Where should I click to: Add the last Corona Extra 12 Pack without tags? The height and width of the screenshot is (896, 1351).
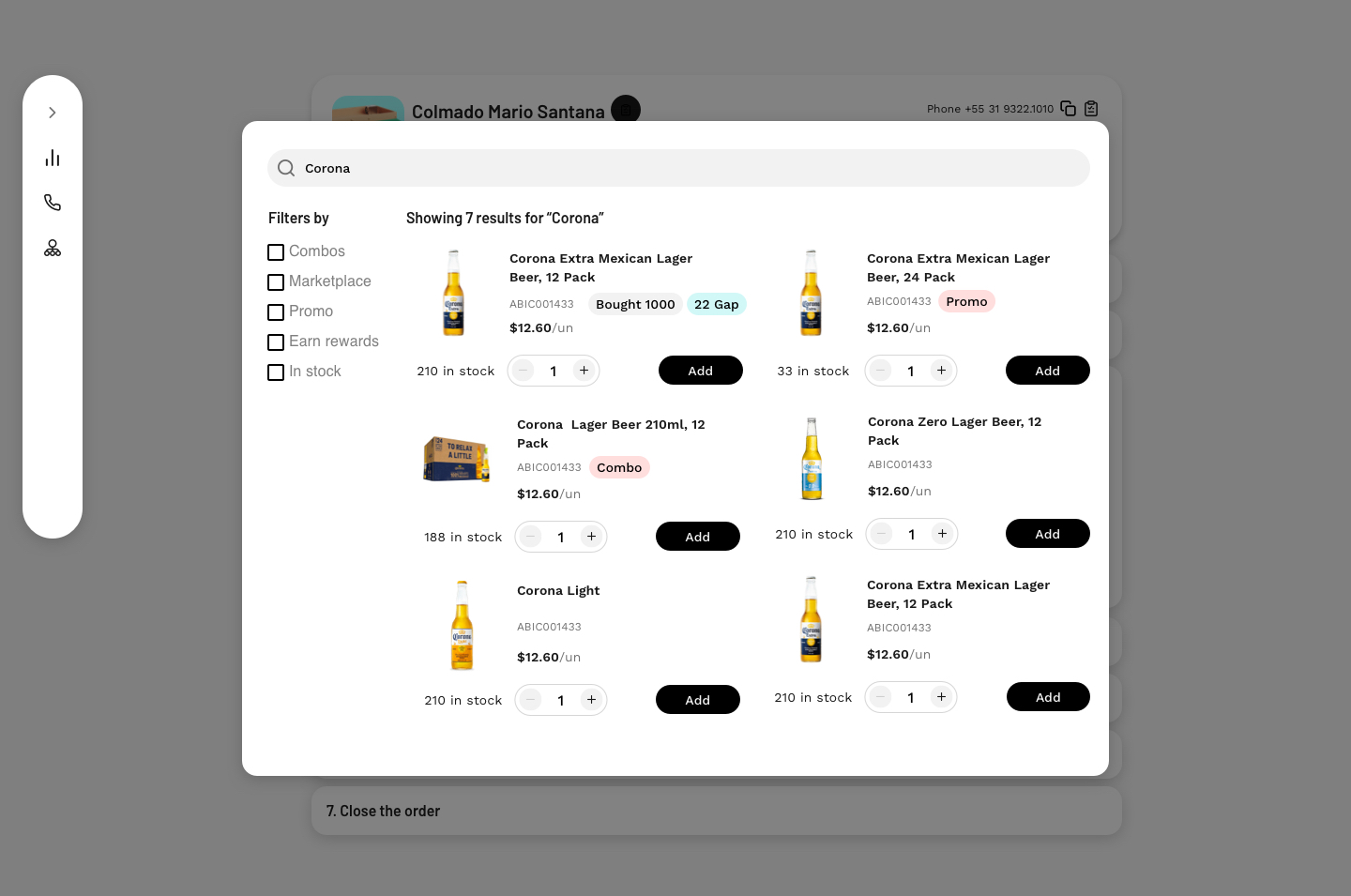[1048, 697]
